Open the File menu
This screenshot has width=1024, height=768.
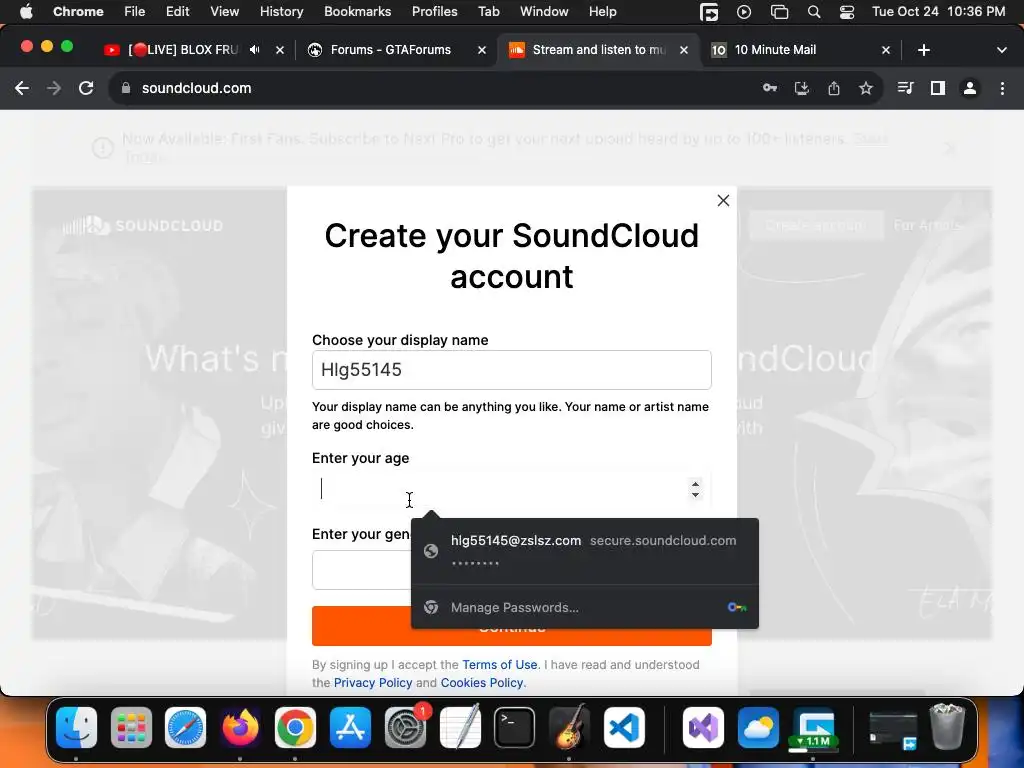(135, 12)
